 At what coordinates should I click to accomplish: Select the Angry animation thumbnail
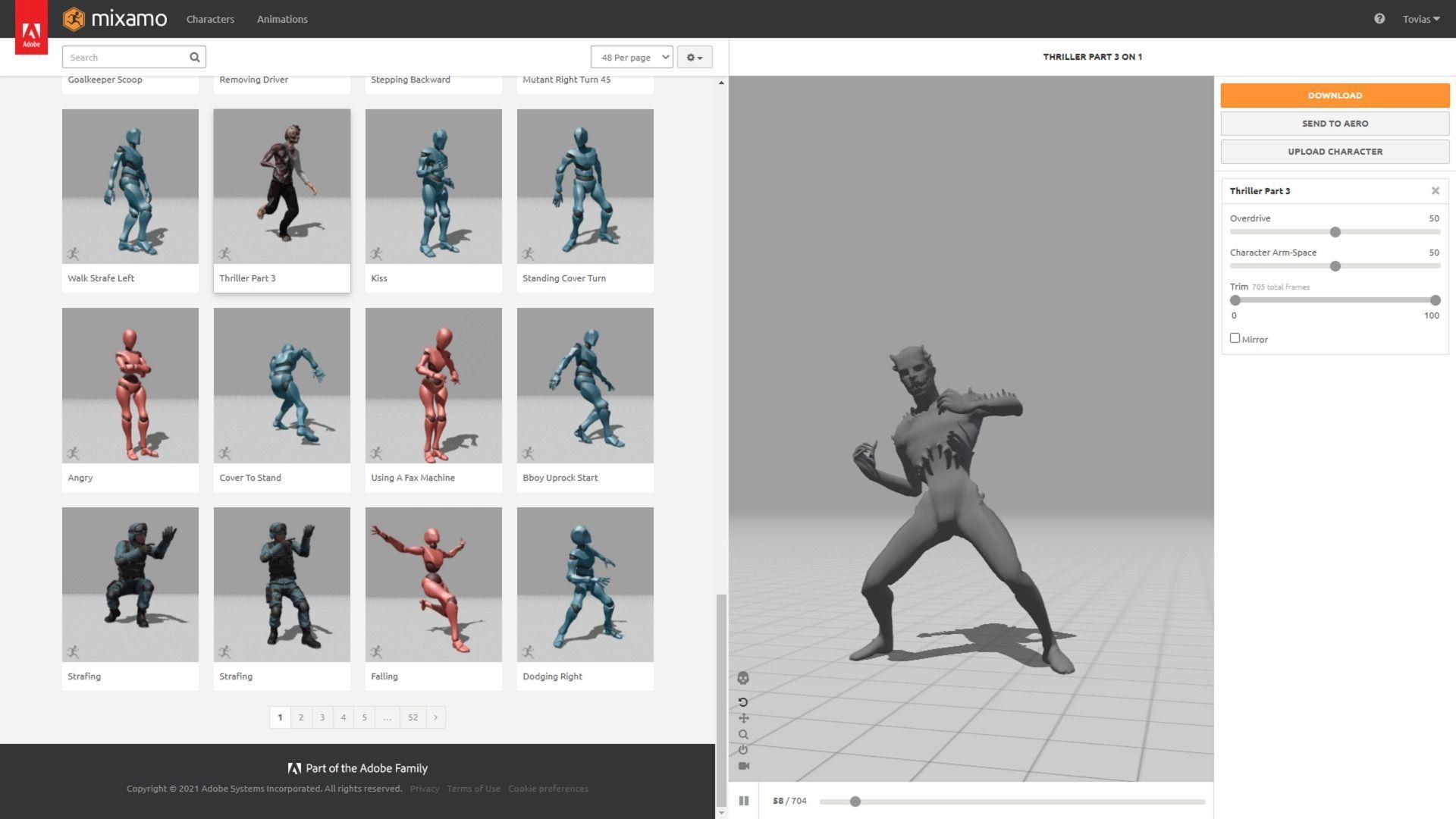point(130,385)
